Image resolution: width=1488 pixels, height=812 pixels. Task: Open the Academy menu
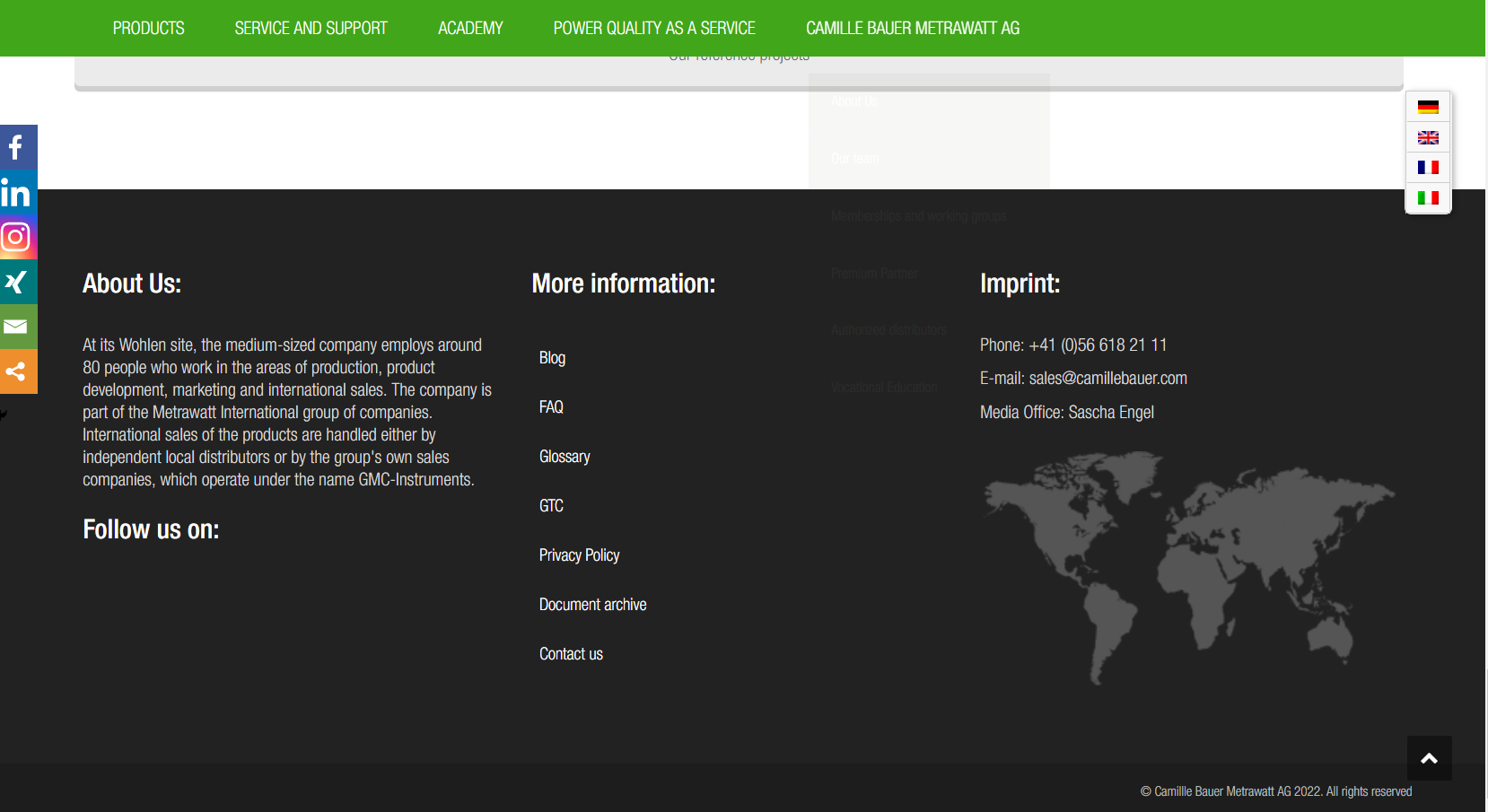[x=470, y=28]
